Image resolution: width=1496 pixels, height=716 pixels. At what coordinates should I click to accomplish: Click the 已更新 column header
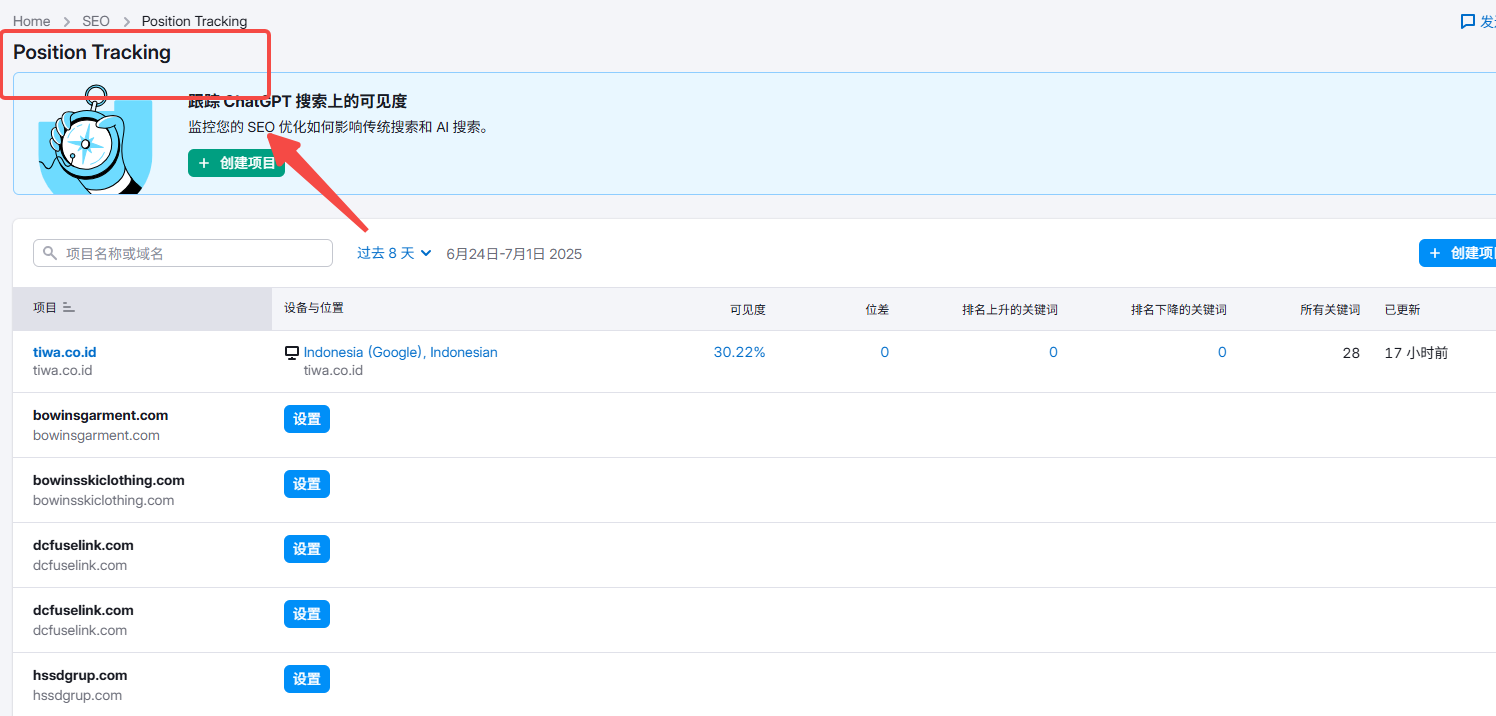[x=1402, y=310]
